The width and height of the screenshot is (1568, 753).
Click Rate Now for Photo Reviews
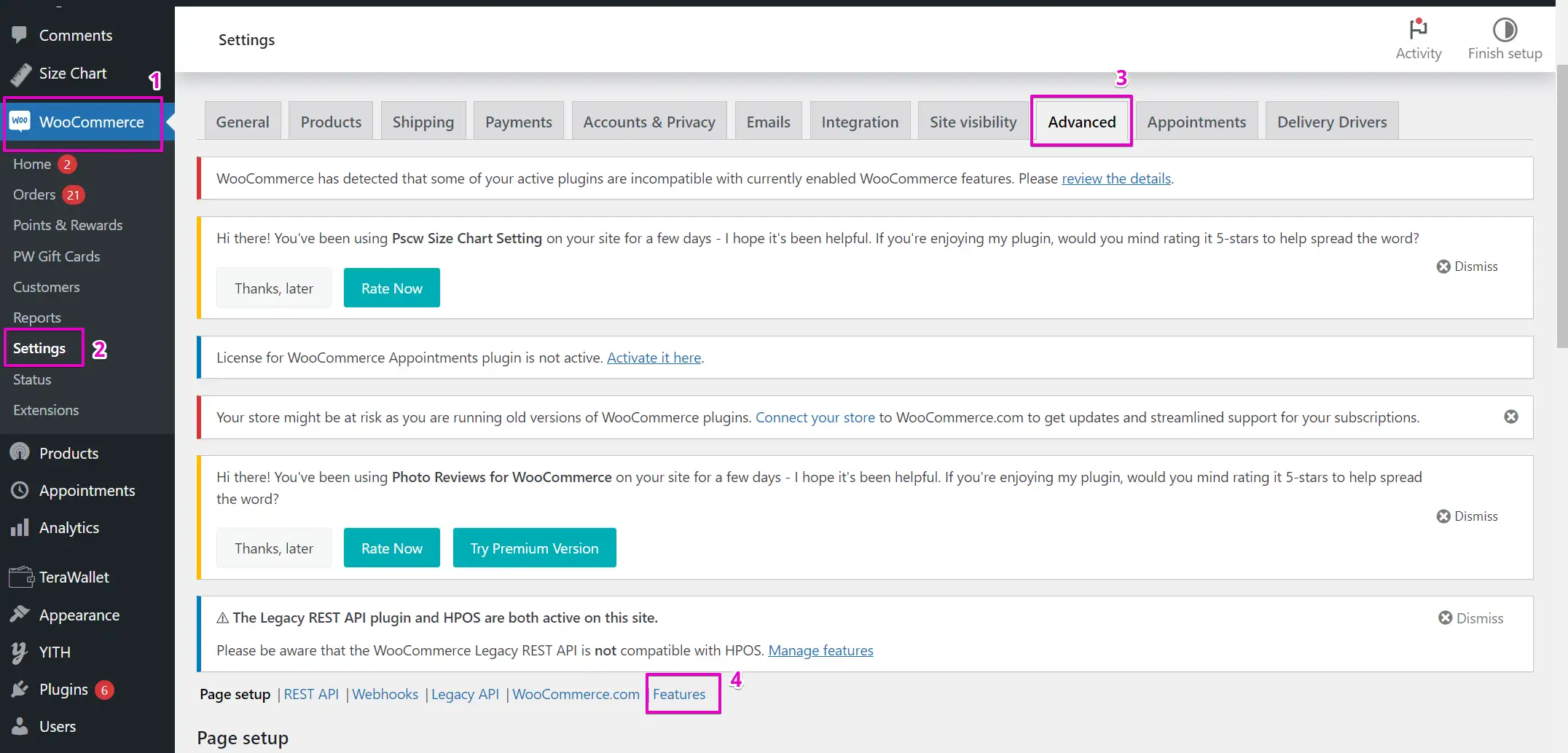coord(392,548)
